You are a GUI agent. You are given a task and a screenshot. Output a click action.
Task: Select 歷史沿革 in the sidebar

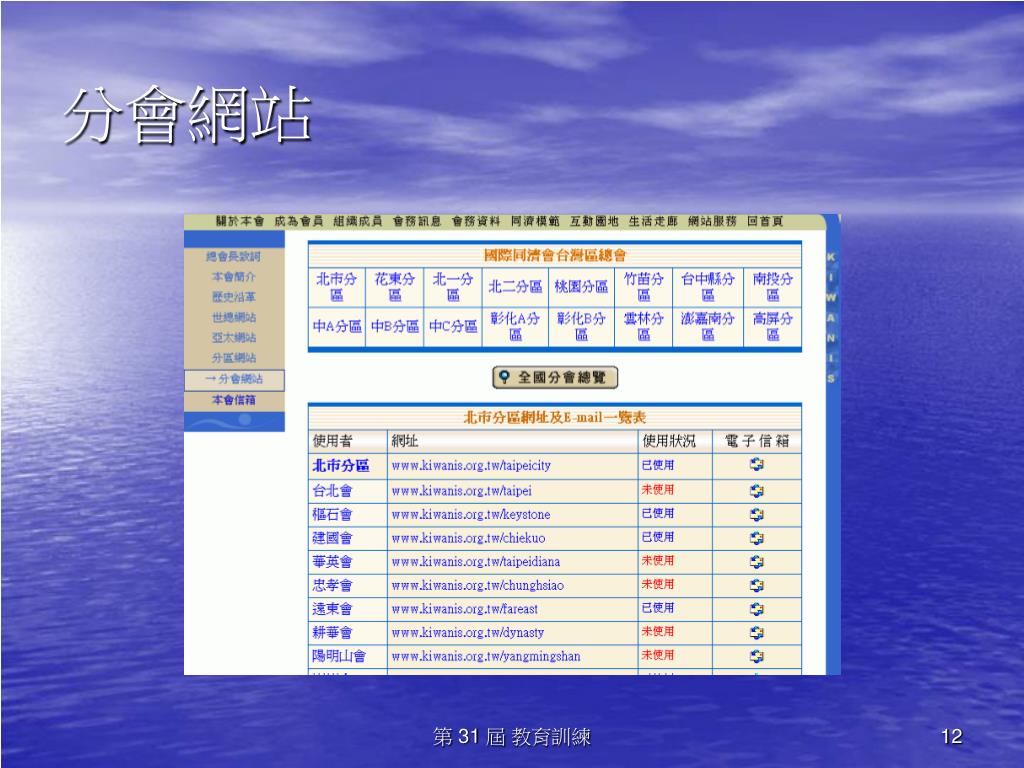pyautogui.click(x=233, y=297)
